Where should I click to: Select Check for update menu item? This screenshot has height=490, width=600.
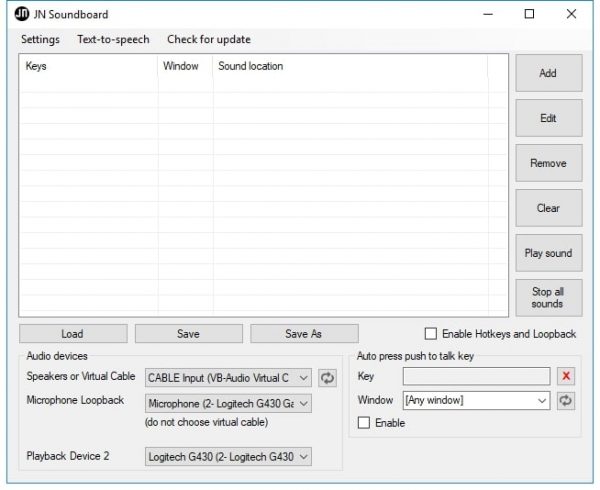[208, 40]
